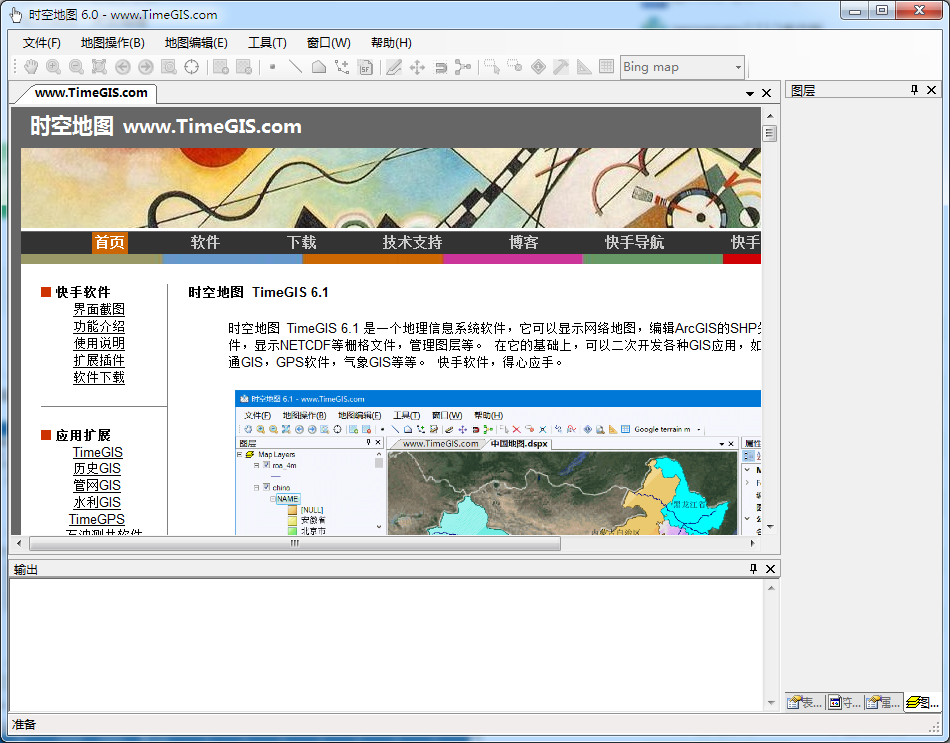Select the add vertex path tool
The height and width of the screenshot is (743, 950).
click(x=342, y=67)
